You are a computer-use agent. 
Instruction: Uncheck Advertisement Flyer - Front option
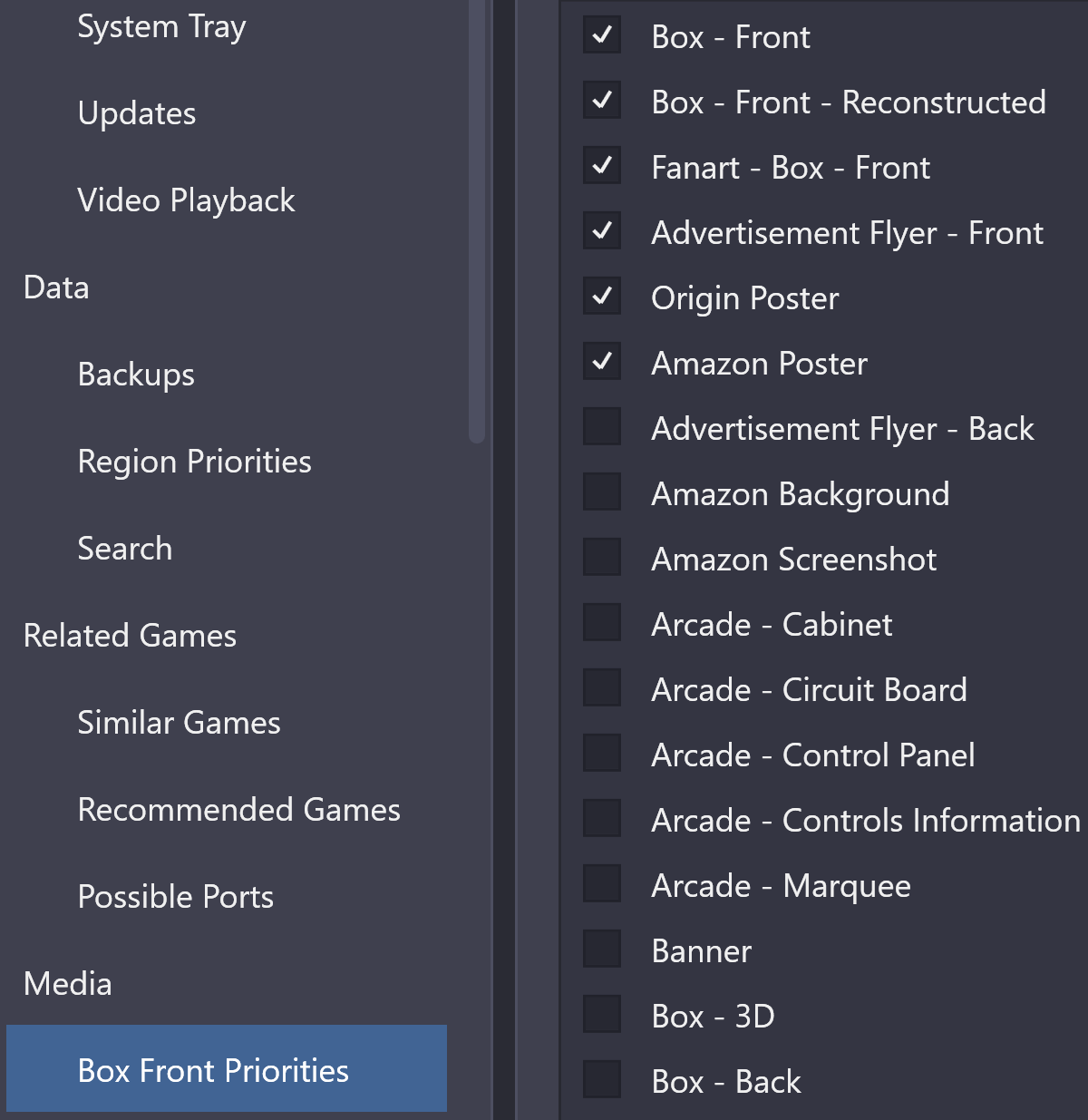(x=602, y=231)
